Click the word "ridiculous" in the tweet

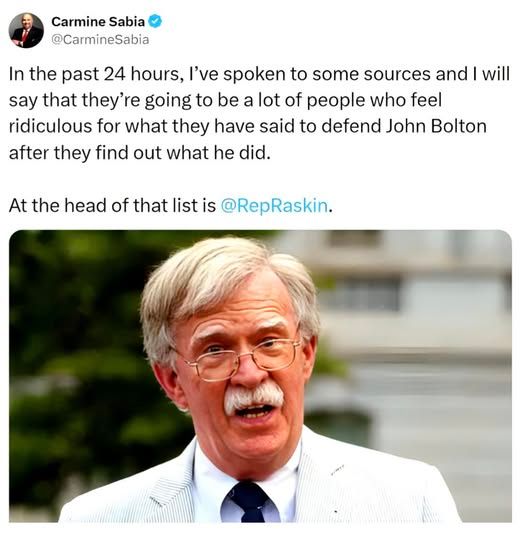pyautogui.click(x=51, y=126)
